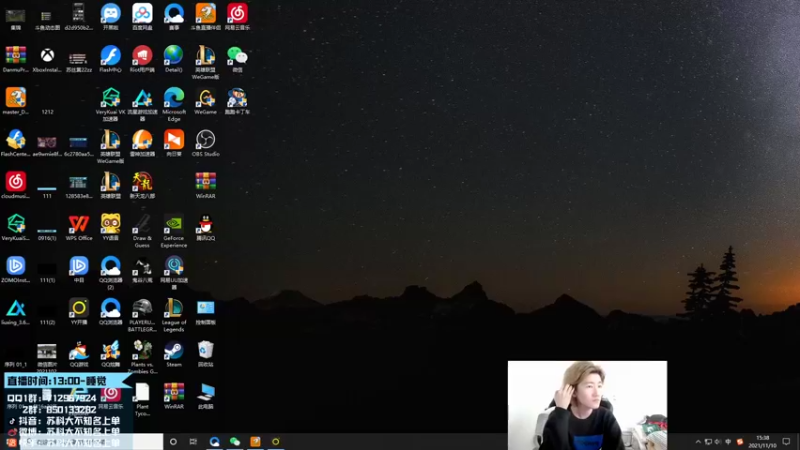Select the 微信图片 image file thumbnail
The image size is (800, 450).
(x=47, y=352)
